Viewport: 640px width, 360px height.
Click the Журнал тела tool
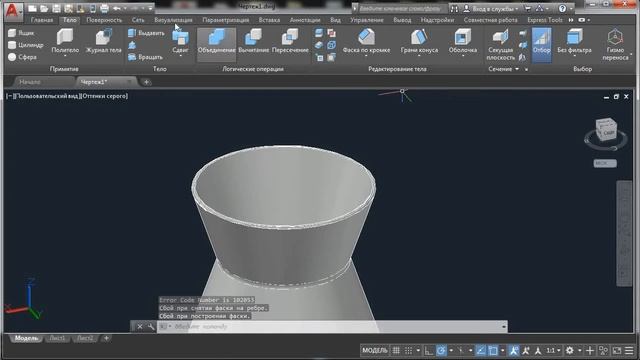pyautogui.click(x=104, y=41)
